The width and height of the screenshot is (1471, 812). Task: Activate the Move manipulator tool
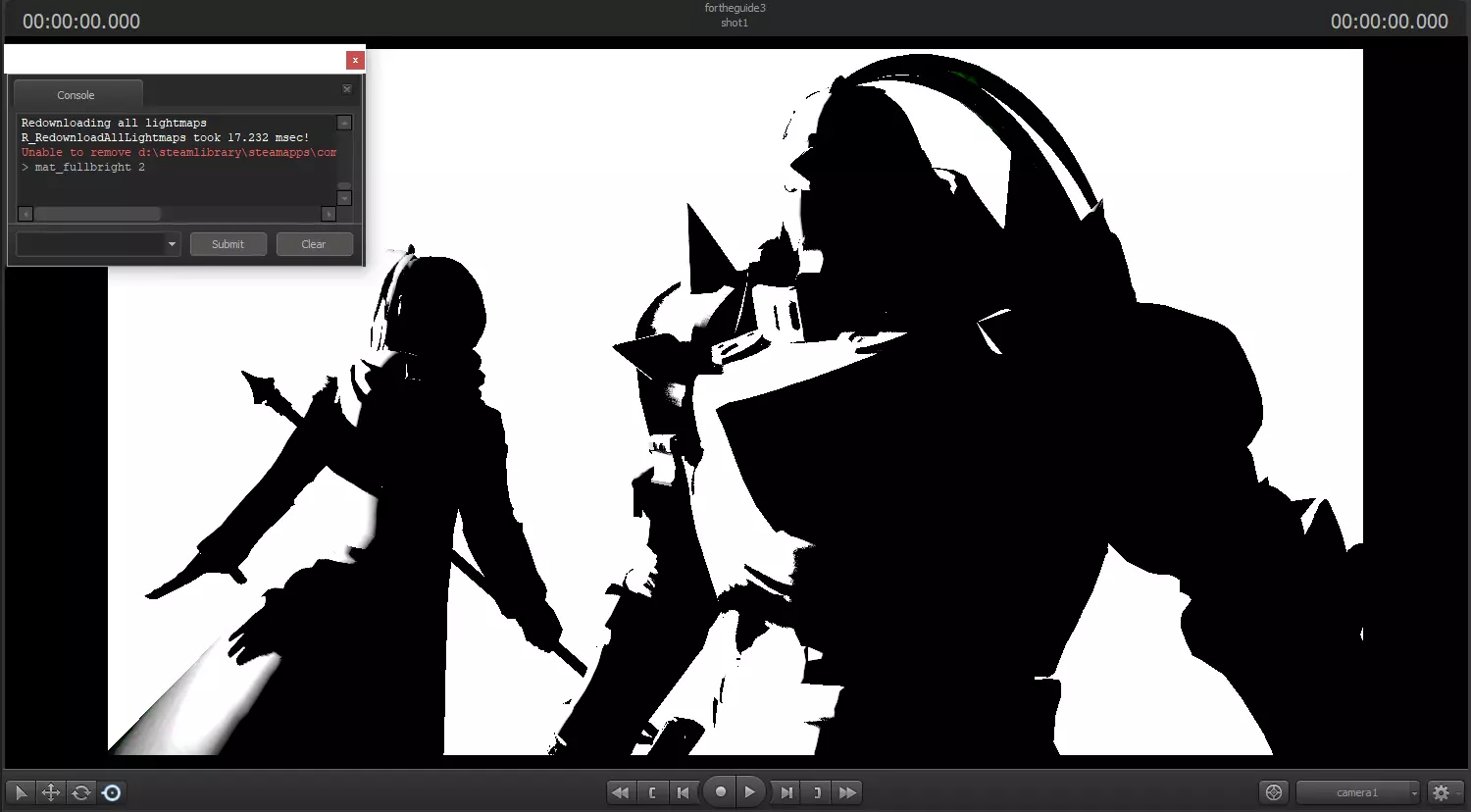coord(51,792)
